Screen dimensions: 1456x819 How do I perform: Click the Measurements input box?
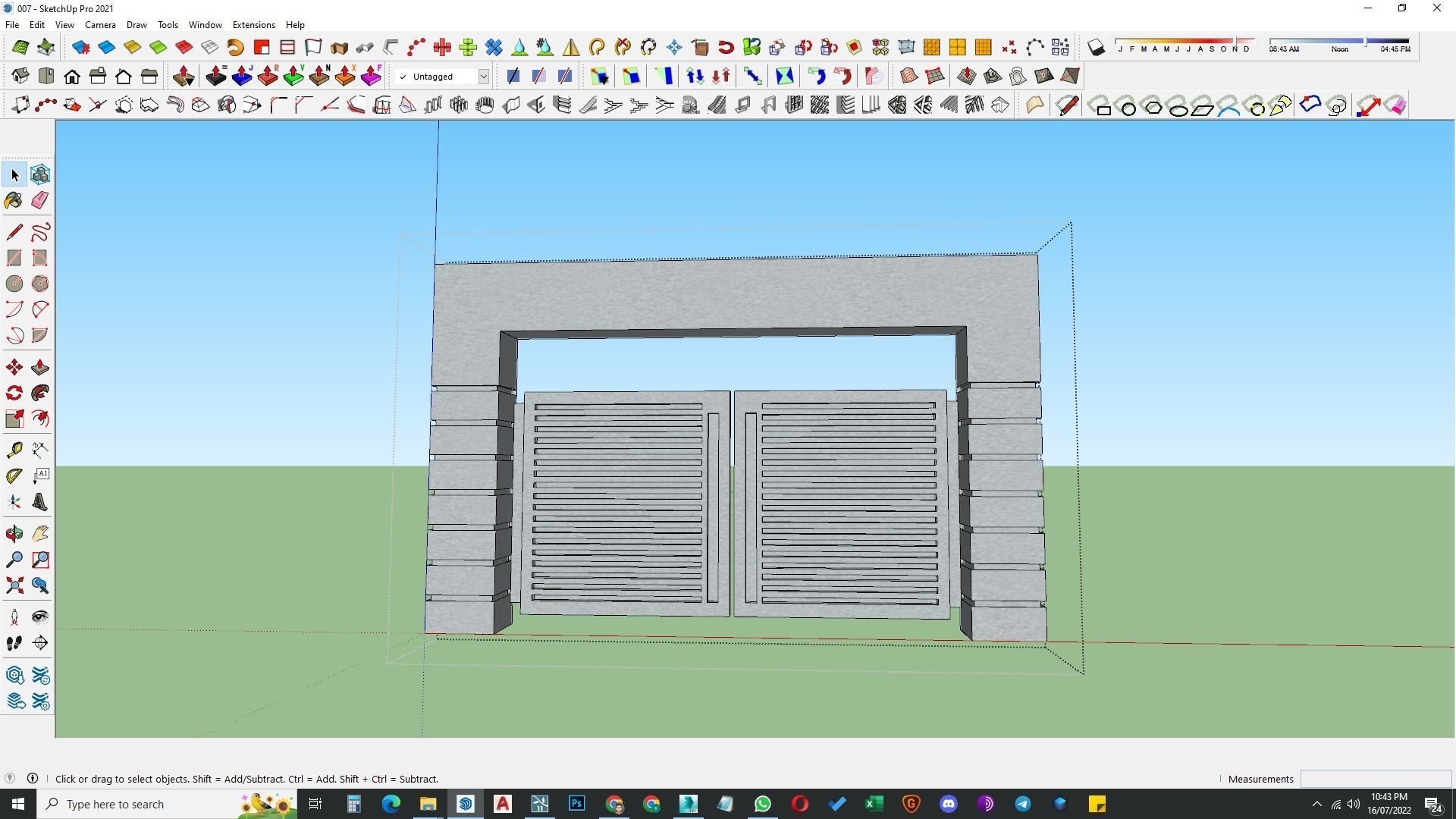1375,779
